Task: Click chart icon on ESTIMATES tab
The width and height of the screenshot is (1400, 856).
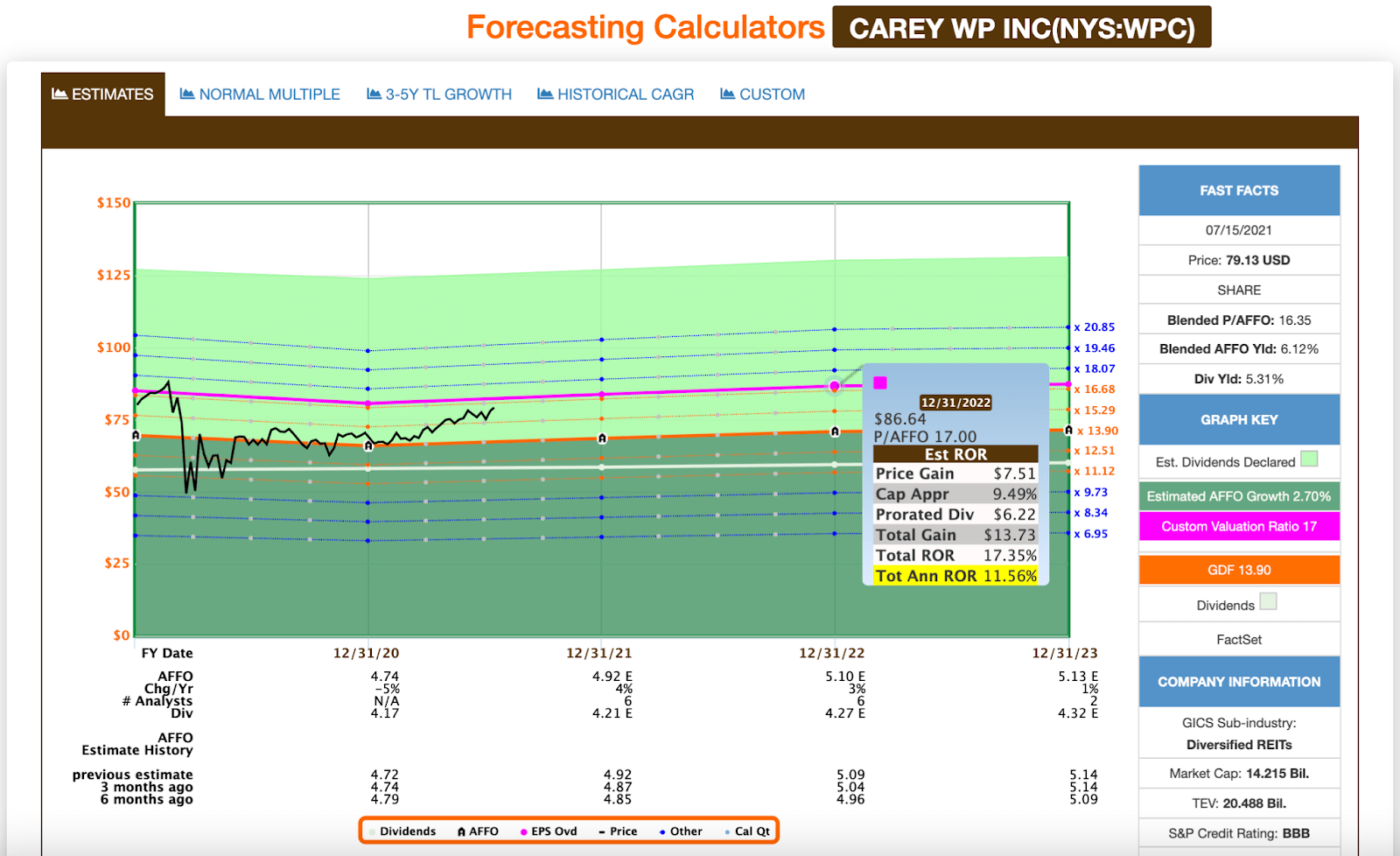Action: click(x=59, y=94)
